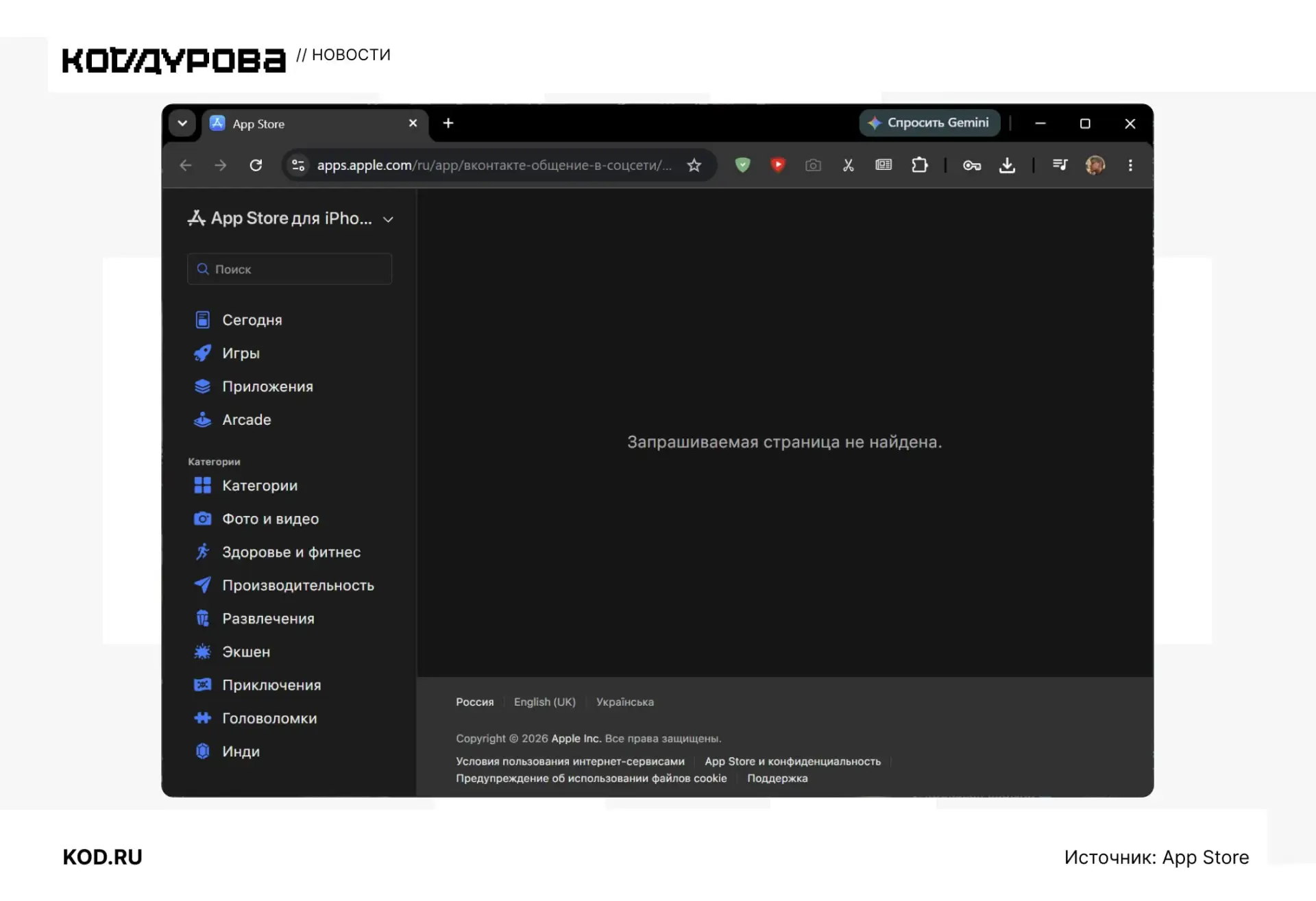Select the App Store tab

click(x=315, y=124)
